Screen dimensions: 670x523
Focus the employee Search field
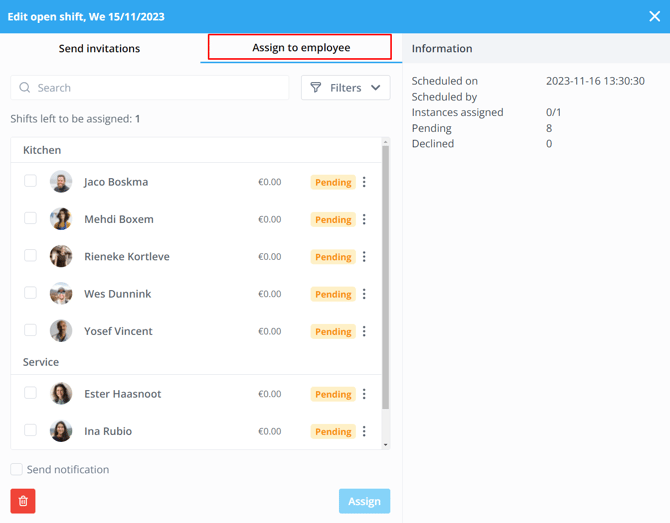[x=150, y=88]
